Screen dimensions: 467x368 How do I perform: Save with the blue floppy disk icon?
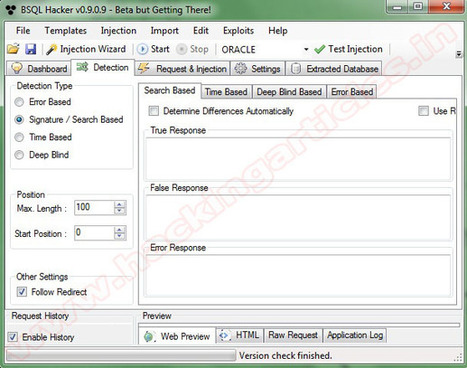(x=31, y=49)
